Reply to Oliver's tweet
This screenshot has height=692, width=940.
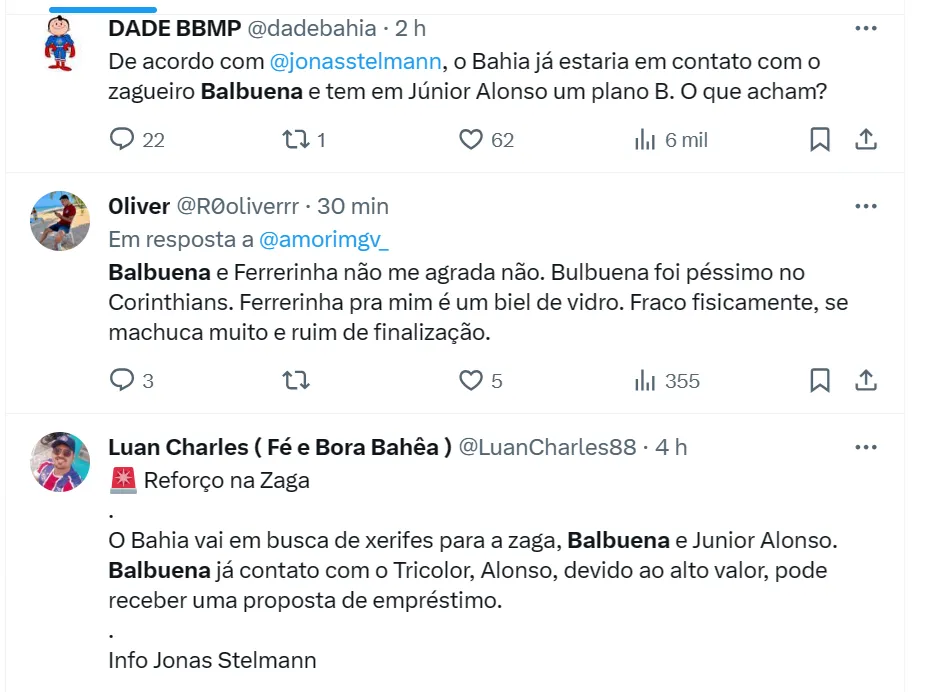[122, 380]
